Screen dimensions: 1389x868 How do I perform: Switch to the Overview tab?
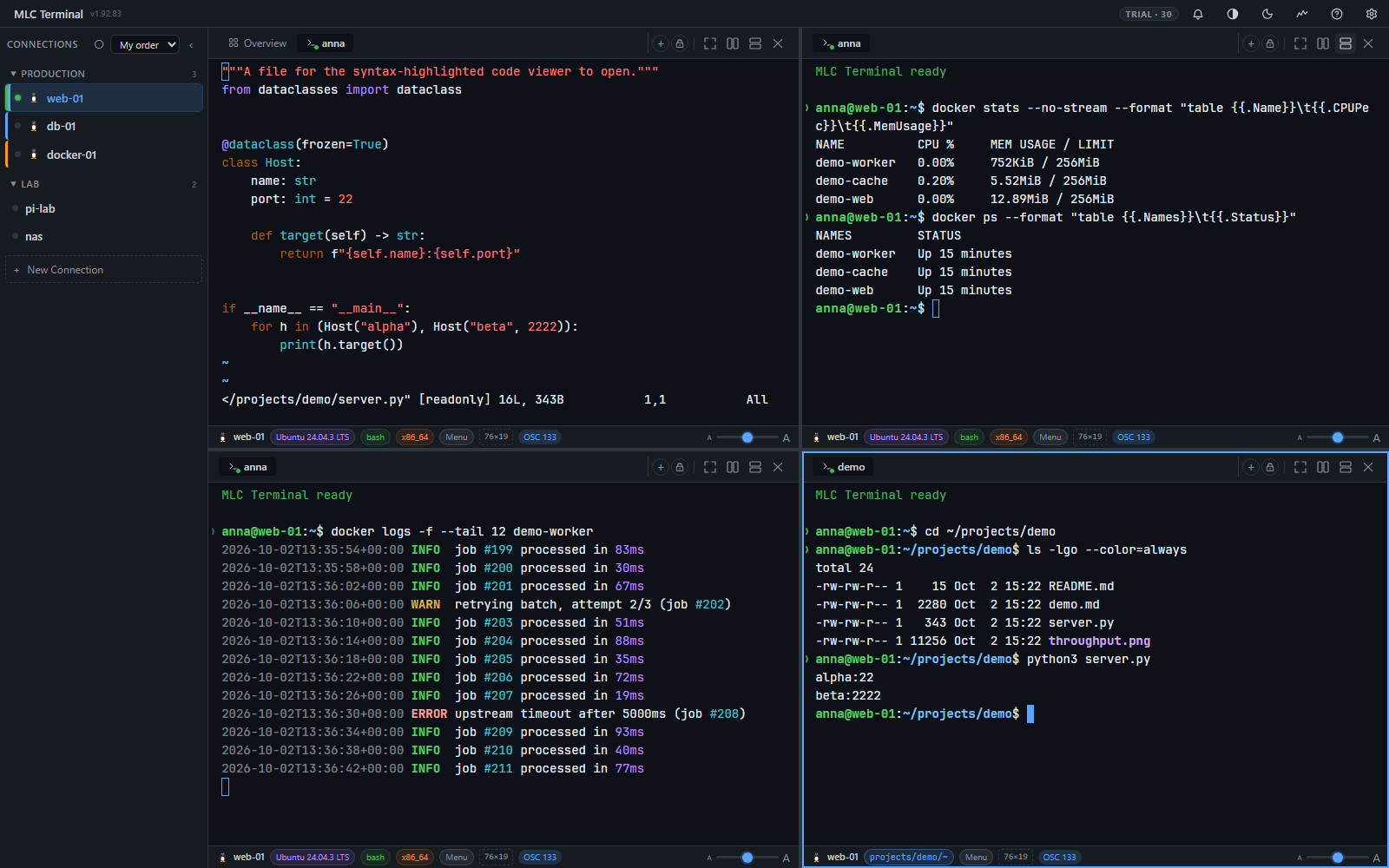click(x=257, y=43)
